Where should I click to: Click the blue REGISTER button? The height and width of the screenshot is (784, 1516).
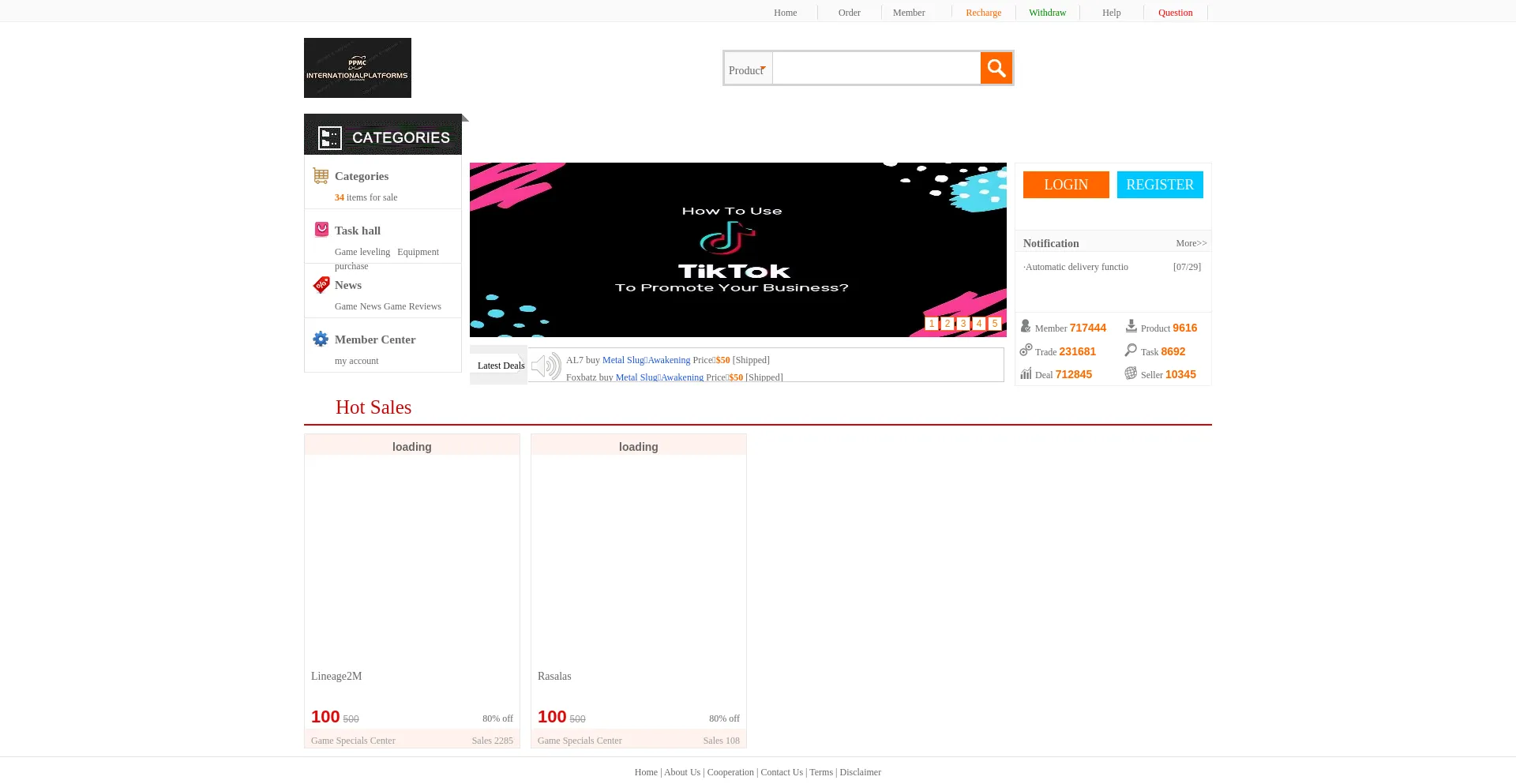pos(1160,185)
